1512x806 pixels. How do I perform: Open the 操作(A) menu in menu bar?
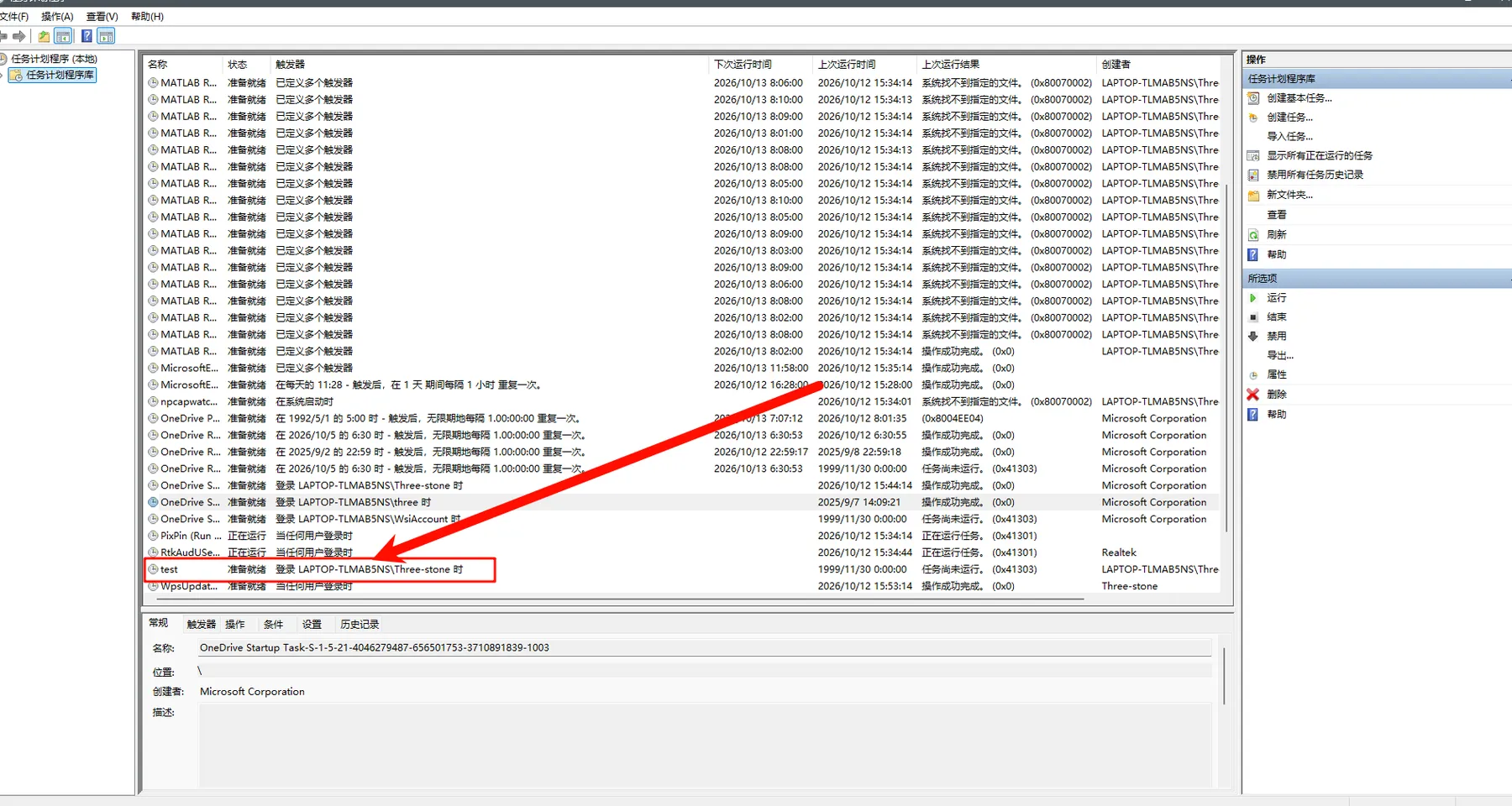pyautogui.click(x=57, y=16)
